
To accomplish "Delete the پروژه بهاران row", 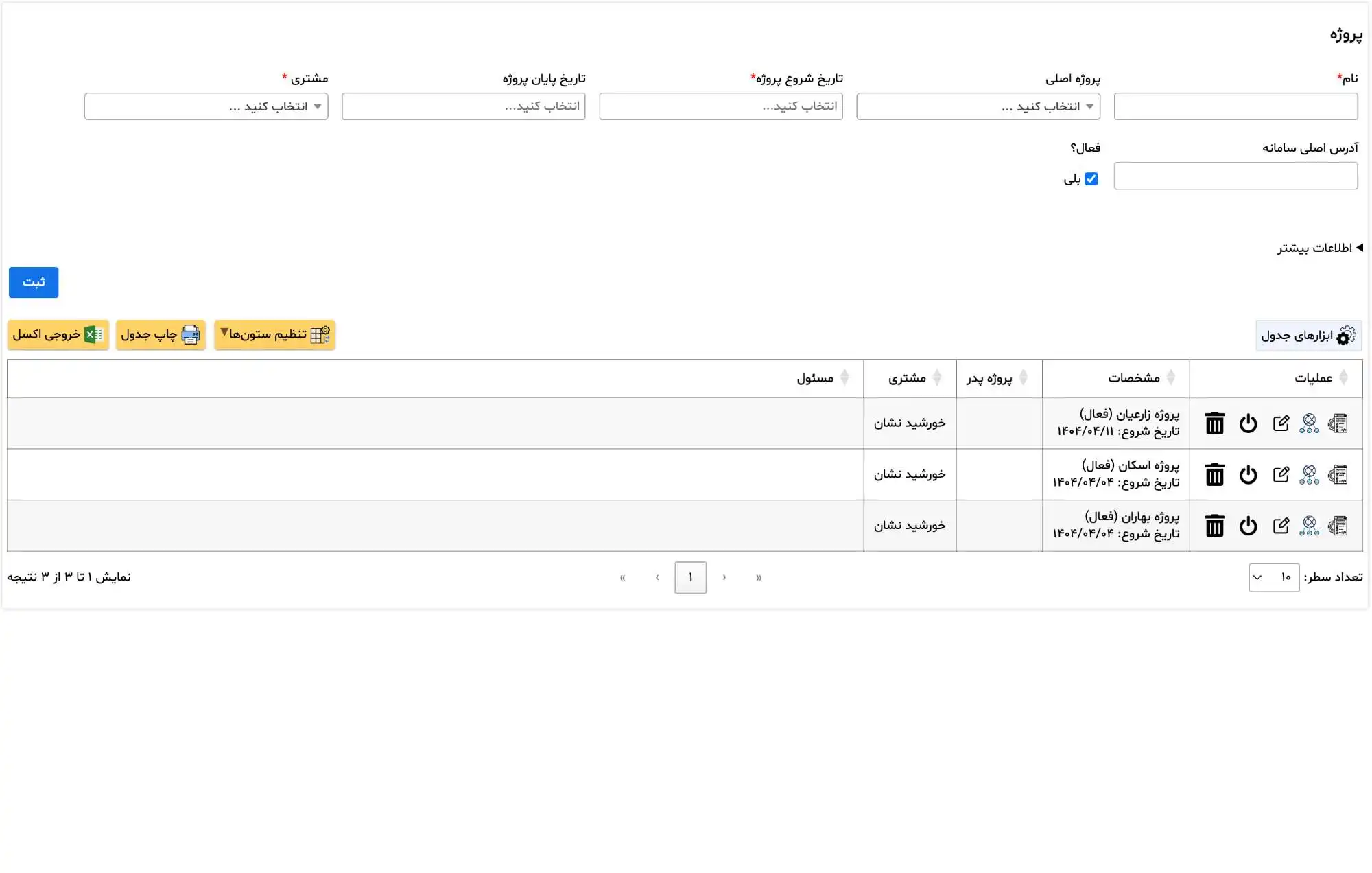I will coord(1214,526).
